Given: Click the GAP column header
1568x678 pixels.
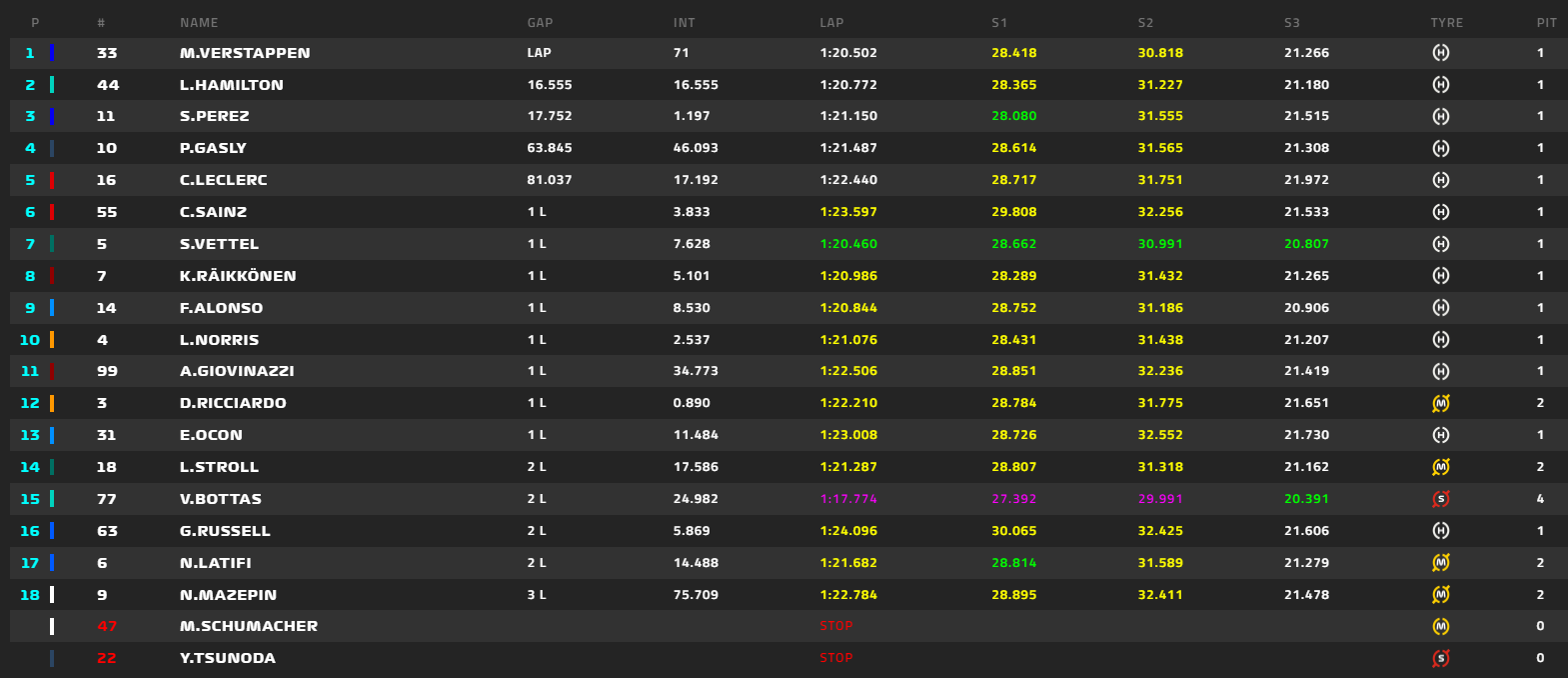Looking at the screenshot, I should 540,22.
